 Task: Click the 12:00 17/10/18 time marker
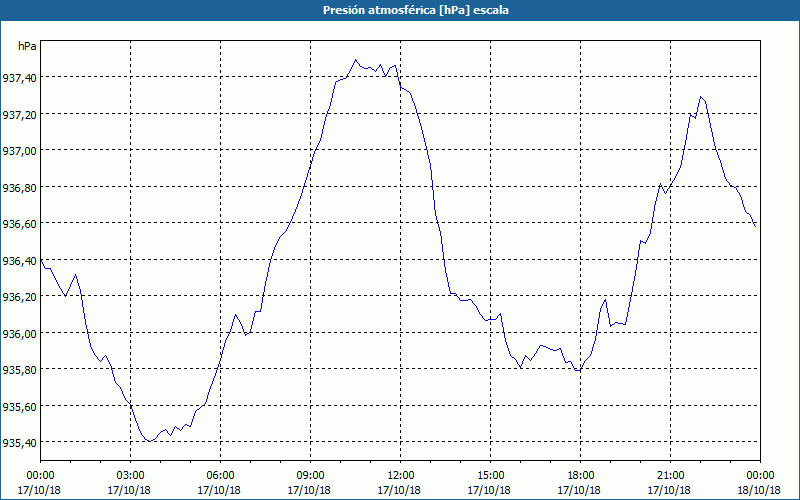coord(399,483)
